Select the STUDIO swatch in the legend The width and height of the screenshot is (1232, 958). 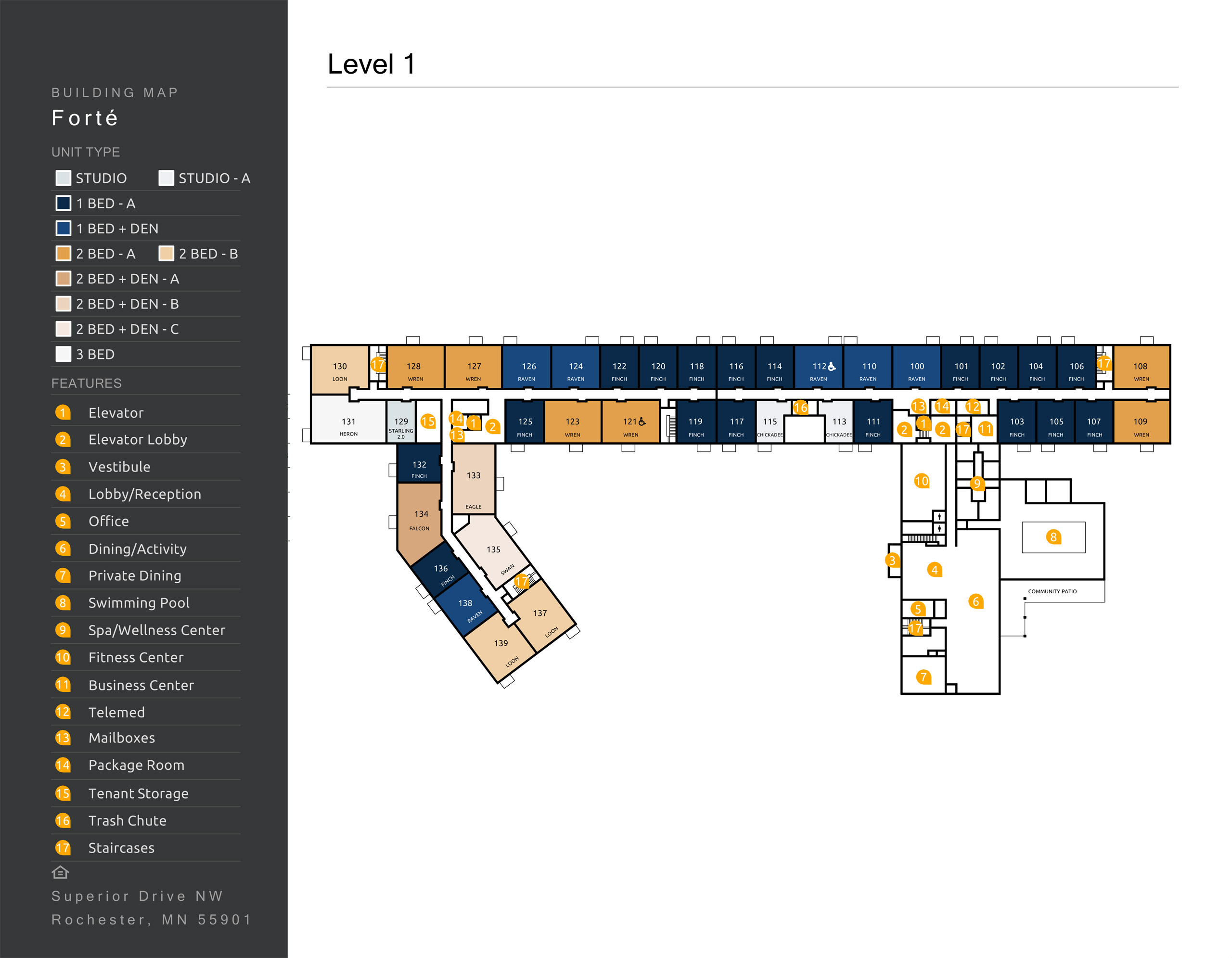tap(63, 178)
